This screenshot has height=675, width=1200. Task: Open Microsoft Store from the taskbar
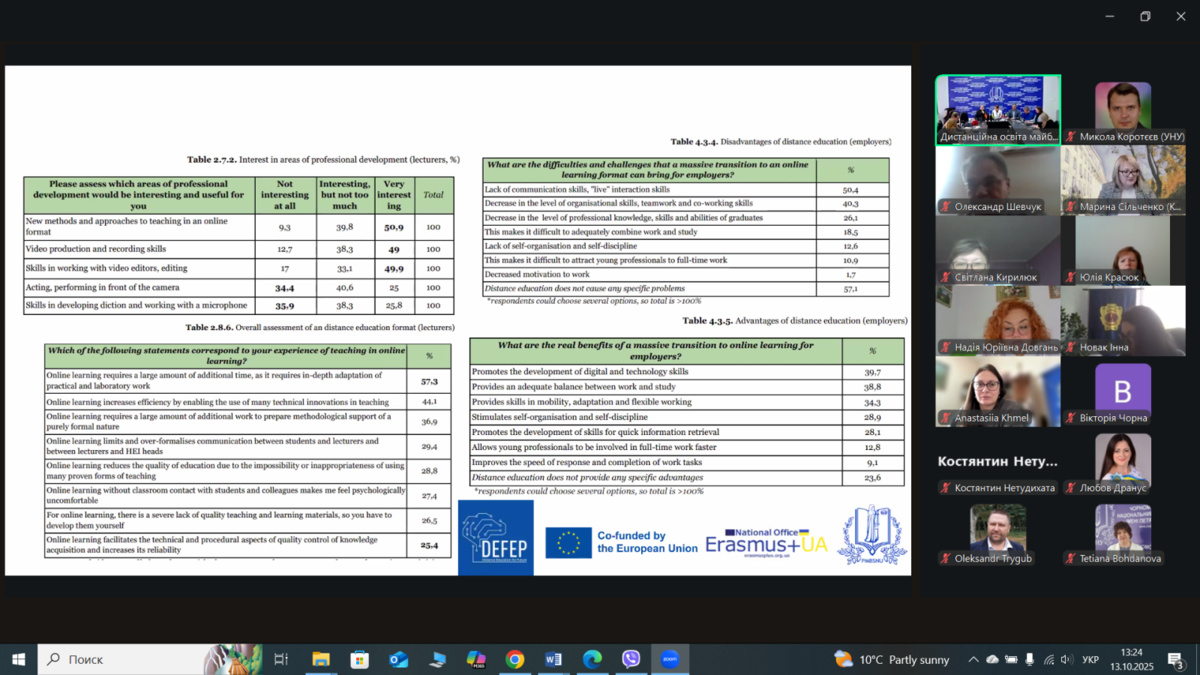point(360,659)
